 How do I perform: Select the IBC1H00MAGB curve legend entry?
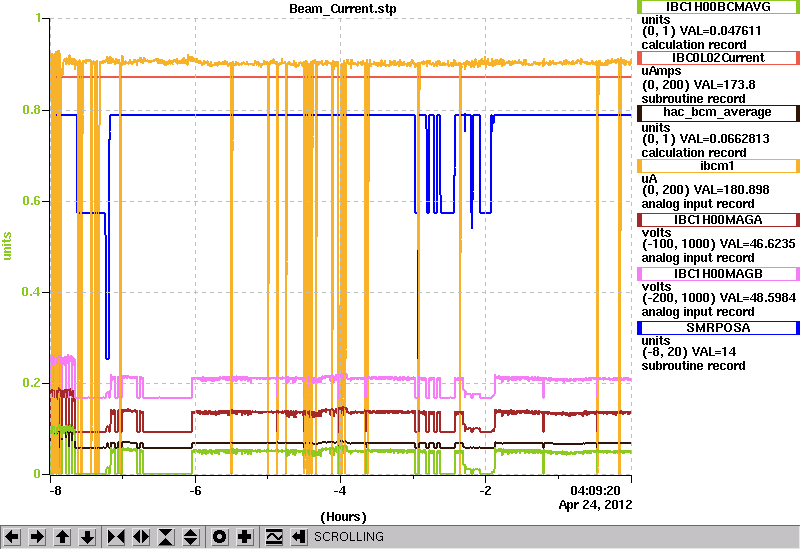(x=718, y=274)
